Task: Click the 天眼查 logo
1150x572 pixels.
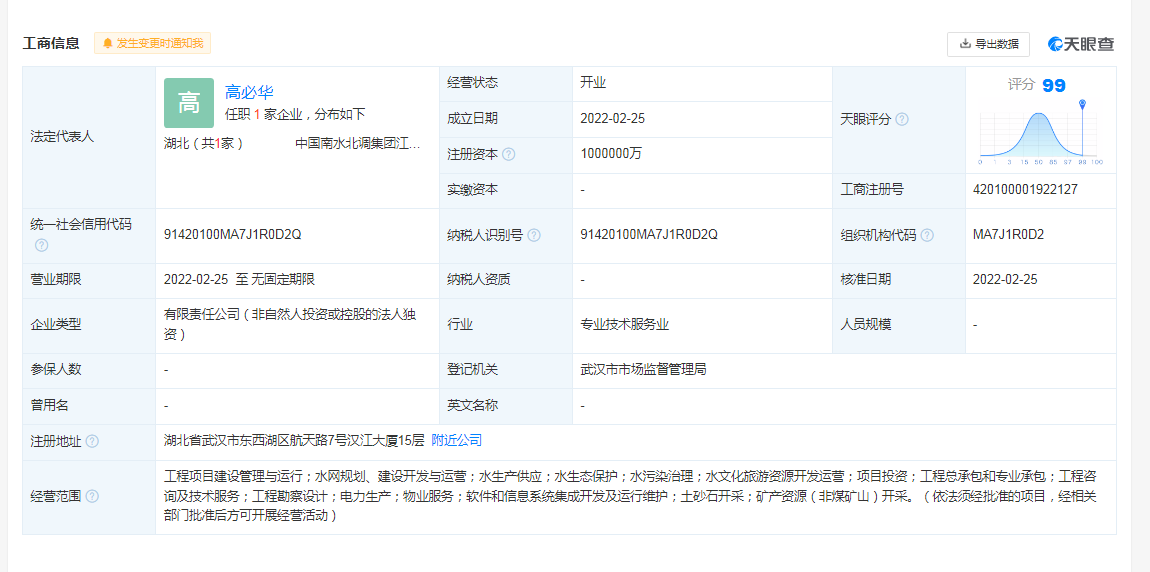Action: pyautogui.click(x=1081, y=44)
